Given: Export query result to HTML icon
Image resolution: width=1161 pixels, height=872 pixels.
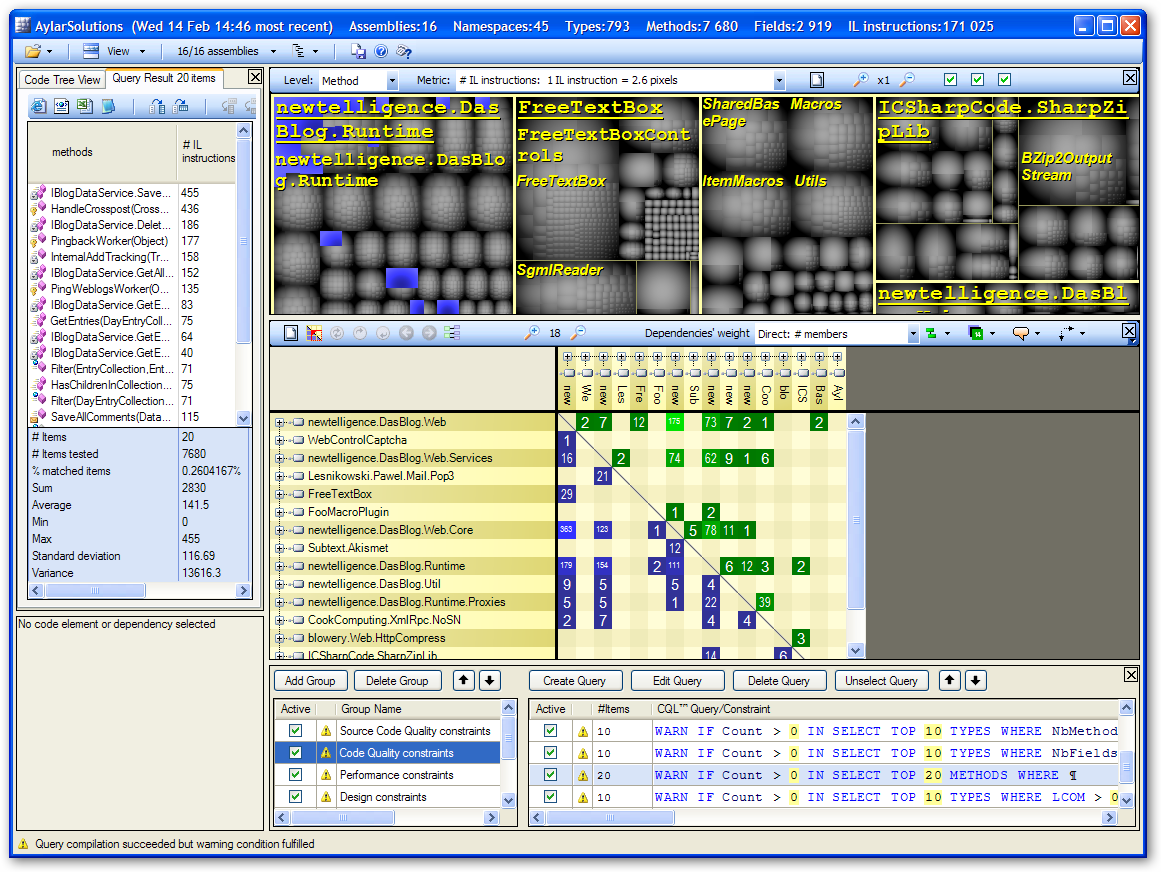Looking at the screenshot, I should (39, 107).
